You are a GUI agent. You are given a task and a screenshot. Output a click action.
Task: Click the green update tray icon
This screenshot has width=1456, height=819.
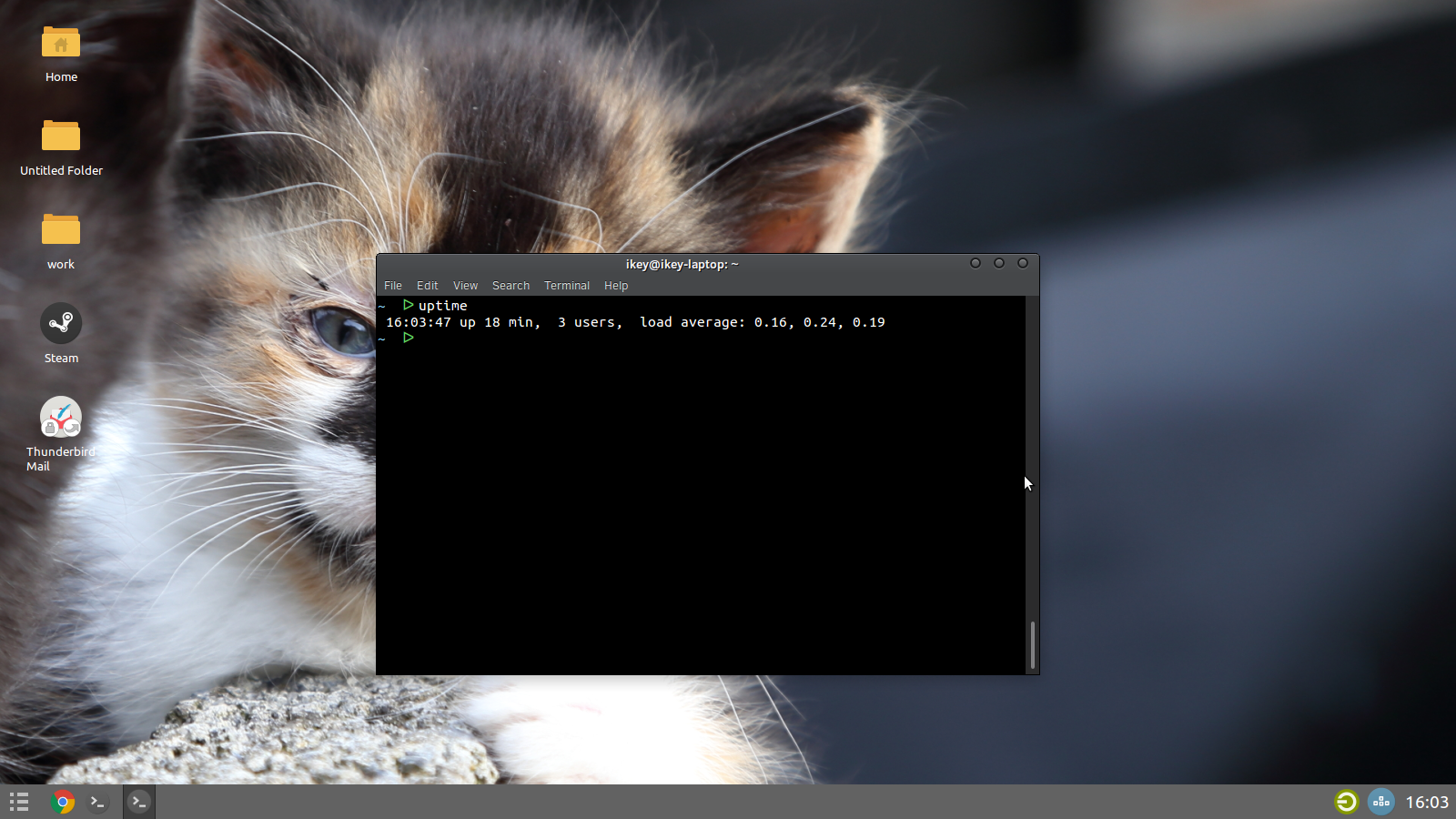1346,801
